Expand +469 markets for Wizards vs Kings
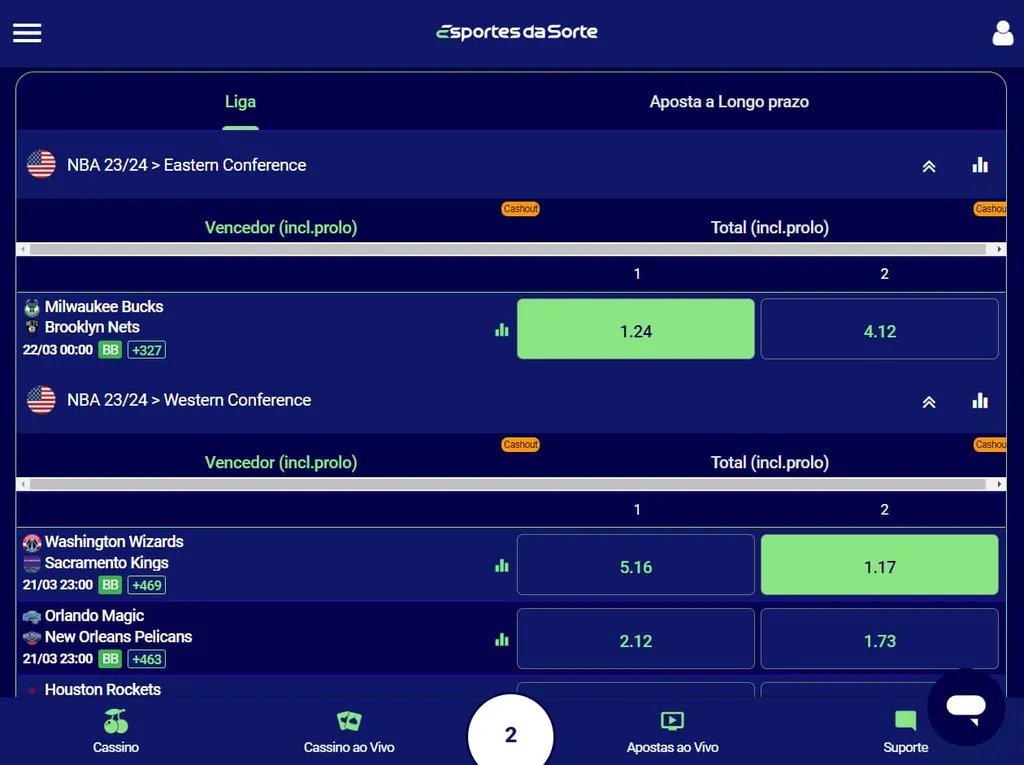The width and height of the screenshot is (1024, 765). 147,585
